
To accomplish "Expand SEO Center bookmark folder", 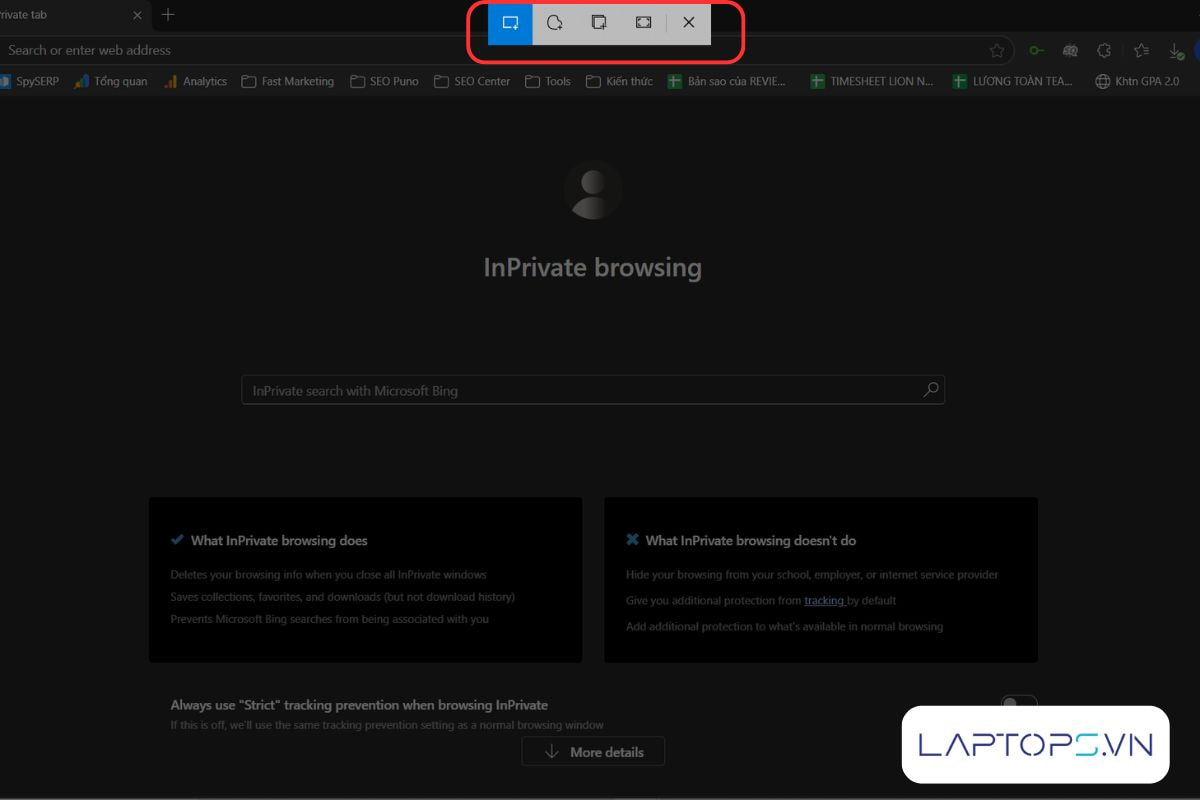I will coord(472,81).
